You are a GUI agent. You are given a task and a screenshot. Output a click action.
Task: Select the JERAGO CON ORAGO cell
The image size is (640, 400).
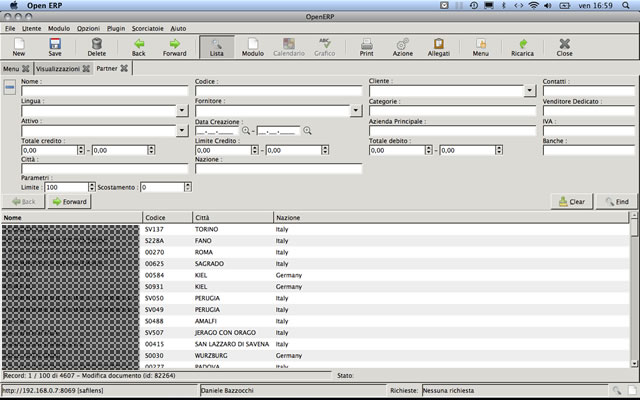click(x=225, y=333)
